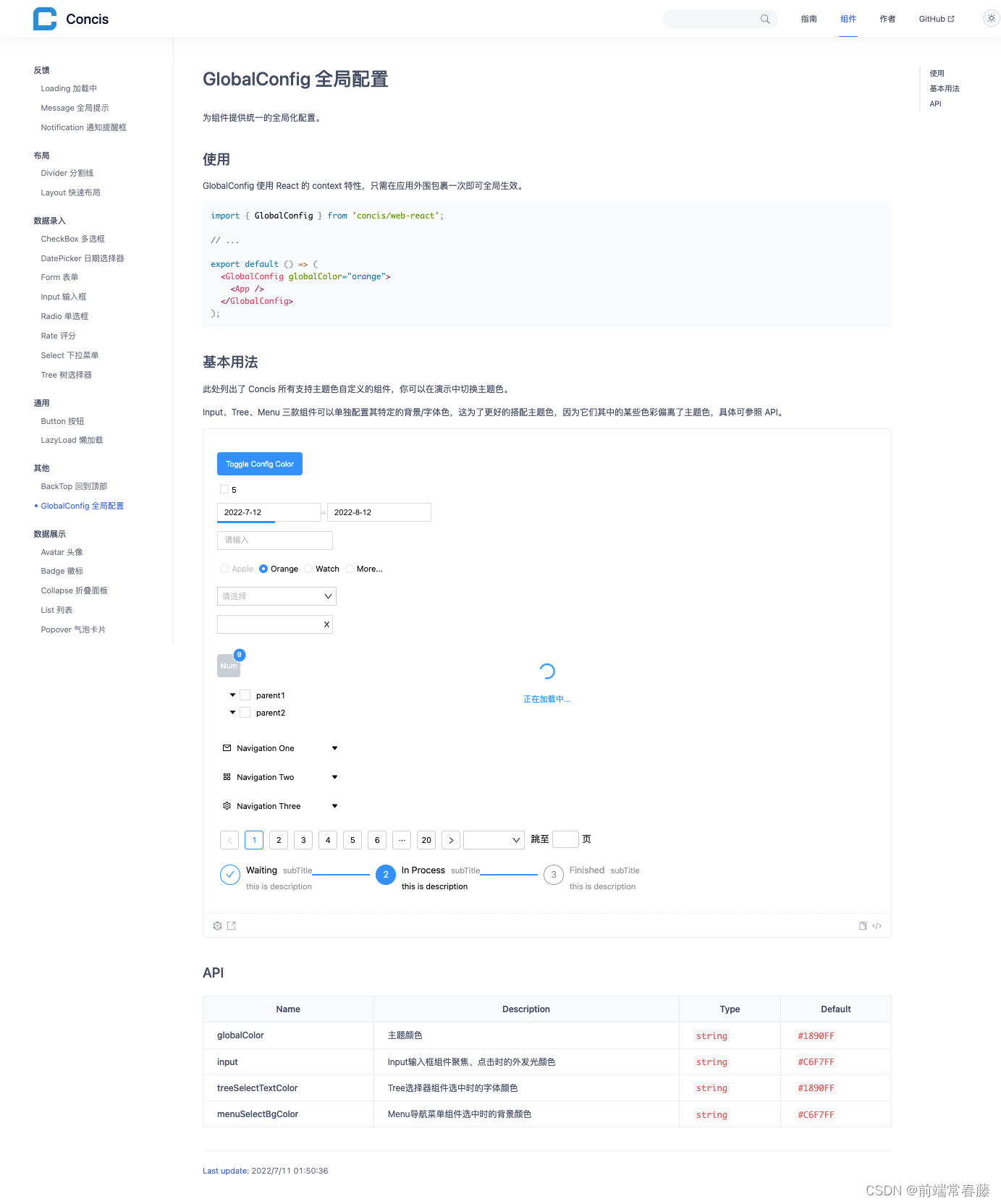Screen dimensions: 1001x1204
Task: Collapse the parent2 tree node arrow
Action: pyautogui.click(x=232, y=713)
